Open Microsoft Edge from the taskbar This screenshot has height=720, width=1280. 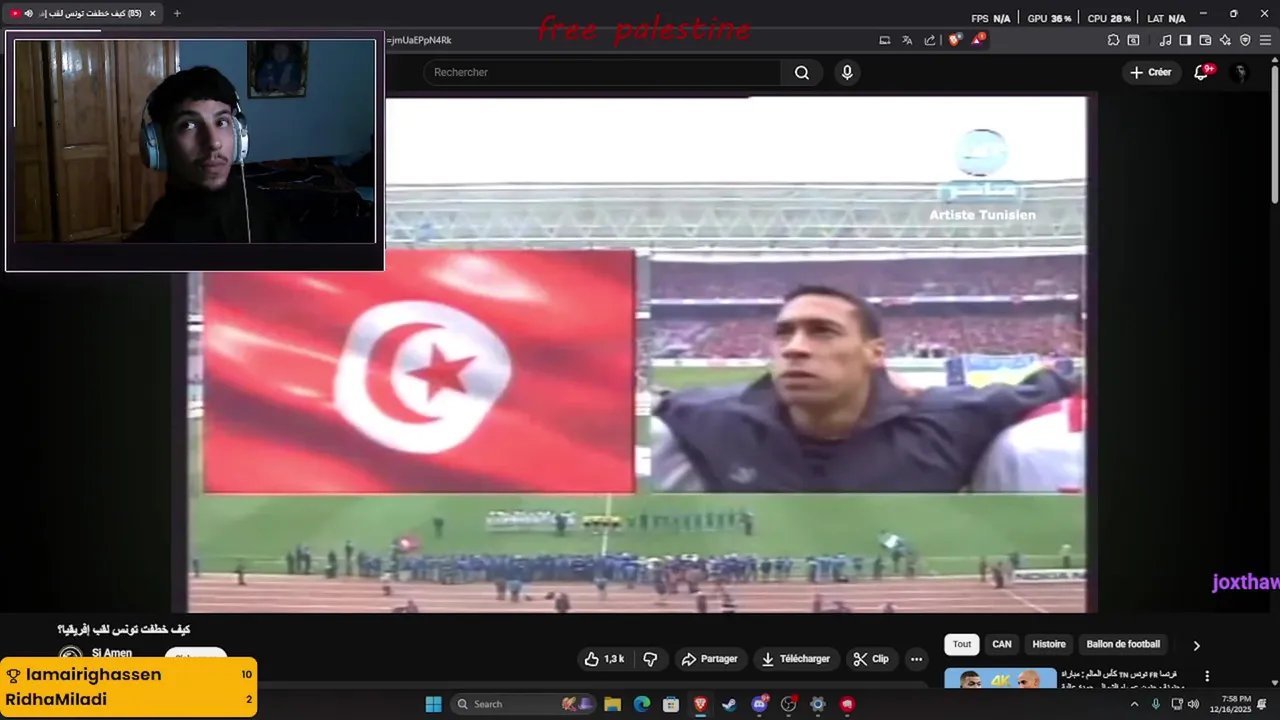pyautogui.click(x=641, y=704)
